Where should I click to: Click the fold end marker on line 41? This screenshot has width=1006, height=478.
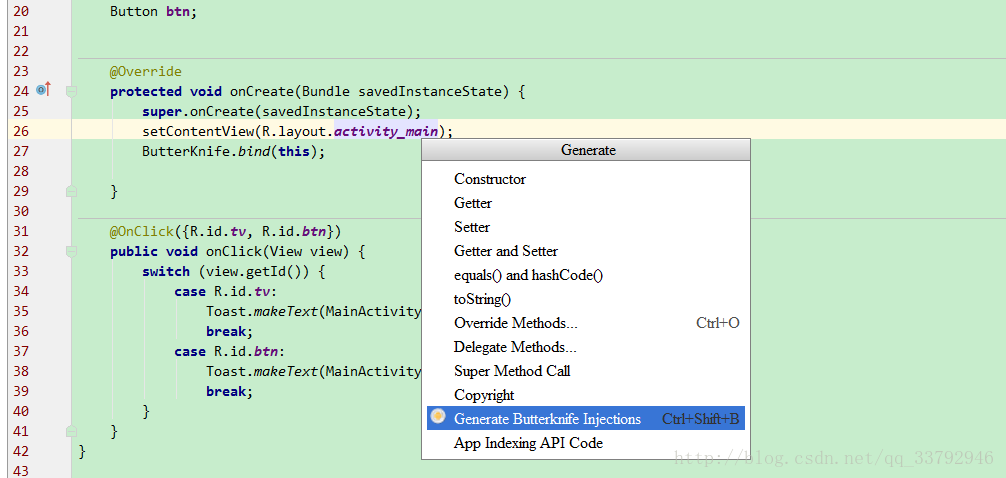click(71, 431)
